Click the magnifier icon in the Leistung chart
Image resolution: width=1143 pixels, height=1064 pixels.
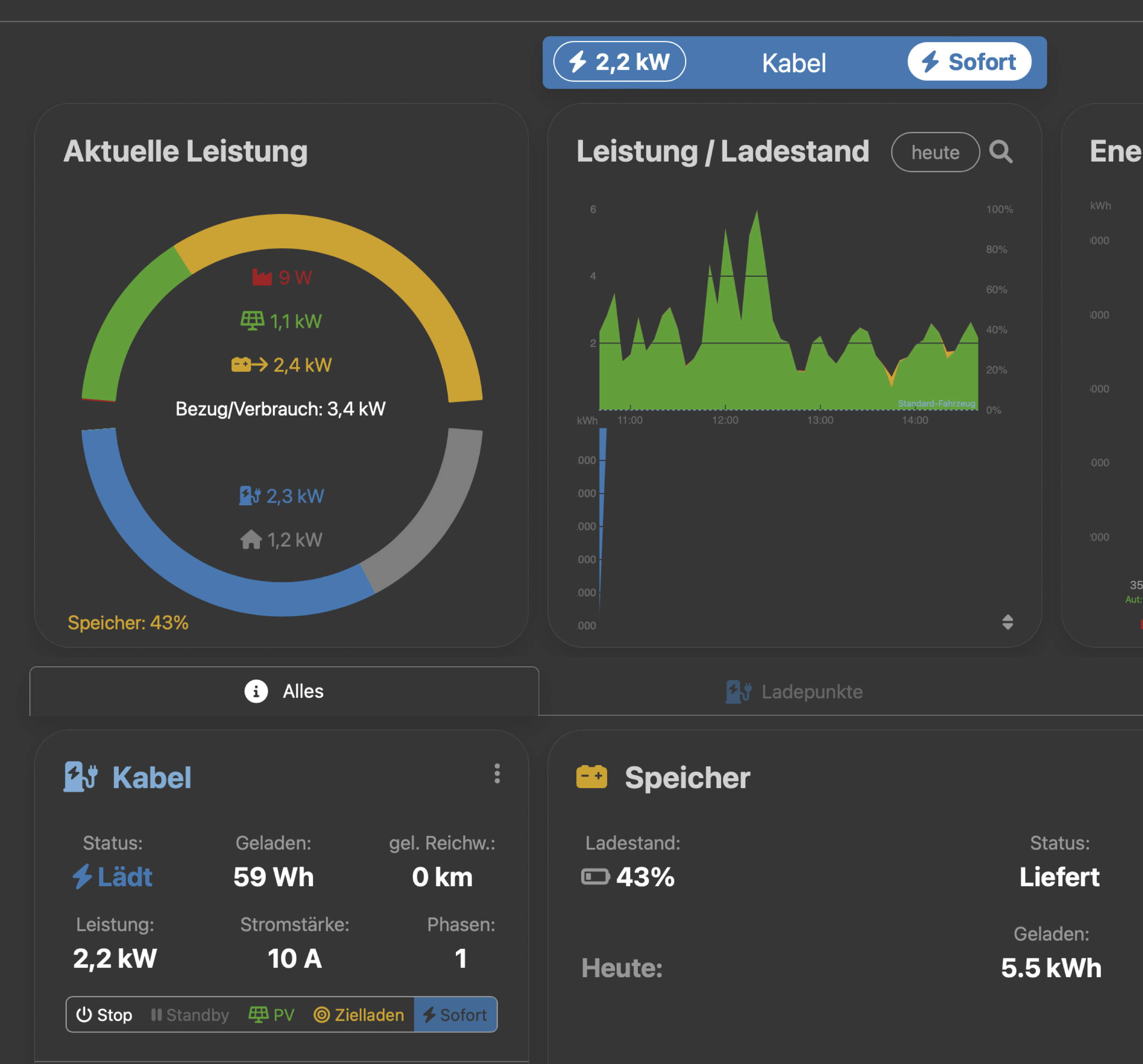[1001, 152]
